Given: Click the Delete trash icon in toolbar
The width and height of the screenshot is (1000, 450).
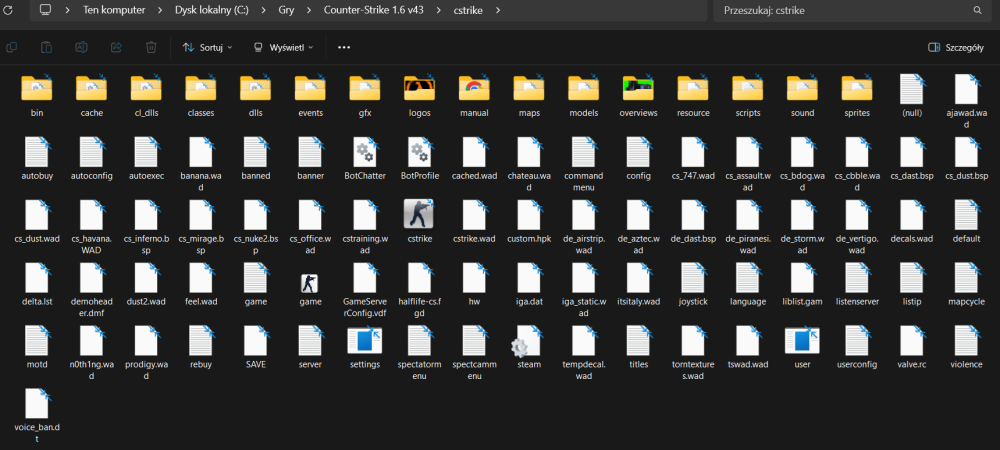Looking at the screenshot, I should (151, 47).
